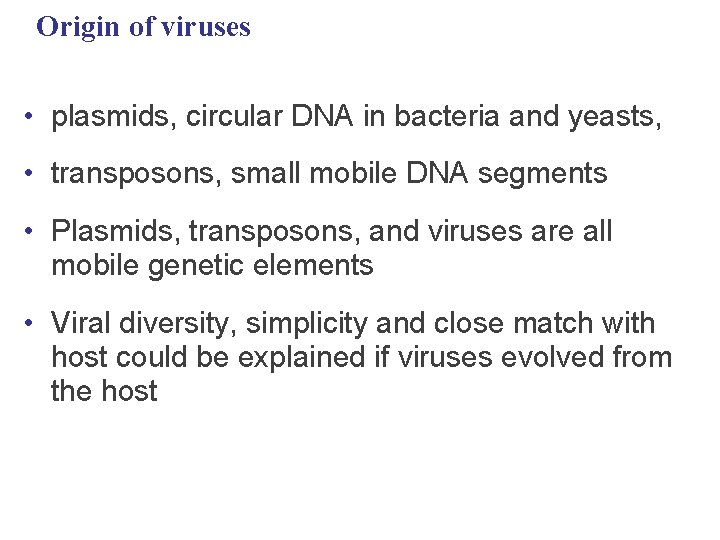Click the 'mobile genetic elements' text line

212,266
